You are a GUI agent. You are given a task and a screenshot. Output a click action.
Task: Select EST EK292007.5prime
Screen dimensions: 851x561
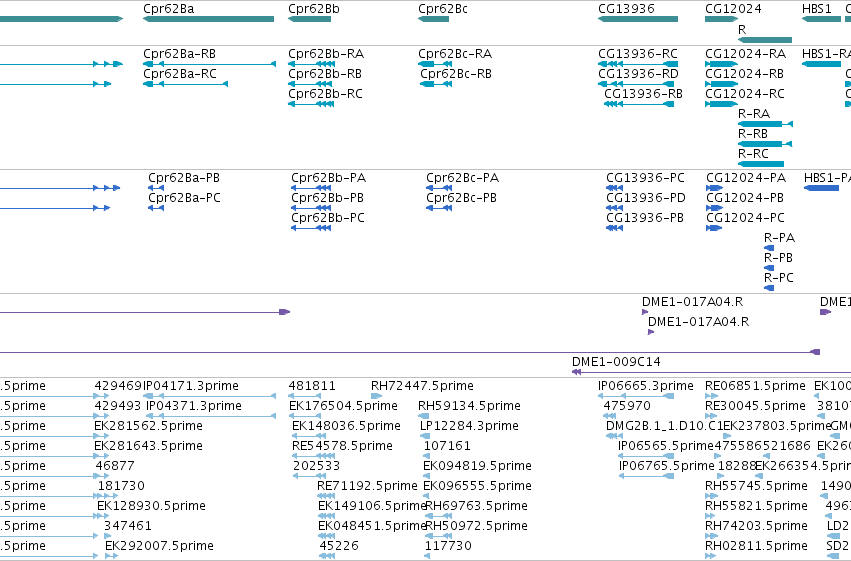pyautogui.click(x=111, y=556)
